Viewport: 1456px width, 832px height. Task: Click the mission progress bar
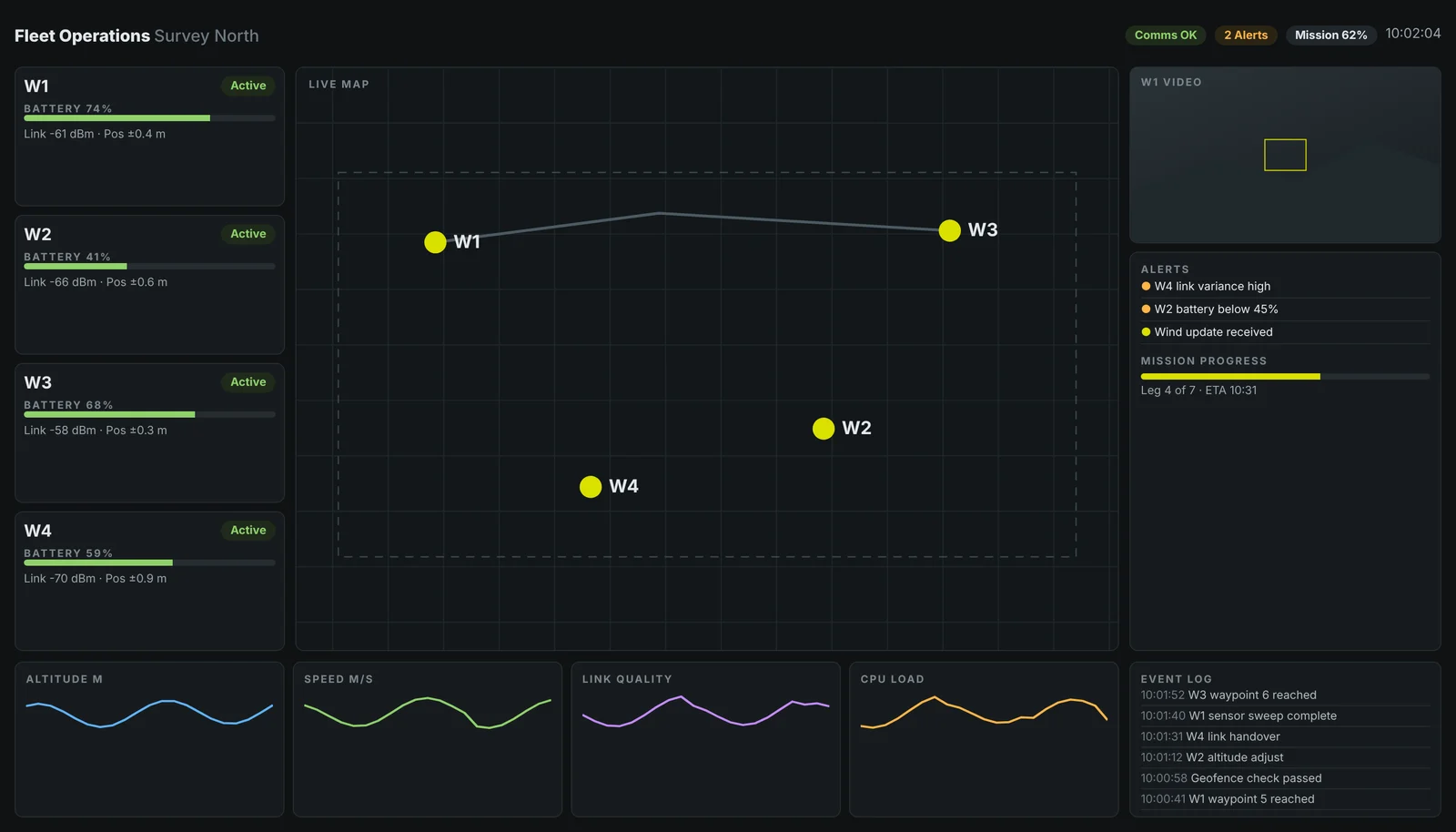1285,377
